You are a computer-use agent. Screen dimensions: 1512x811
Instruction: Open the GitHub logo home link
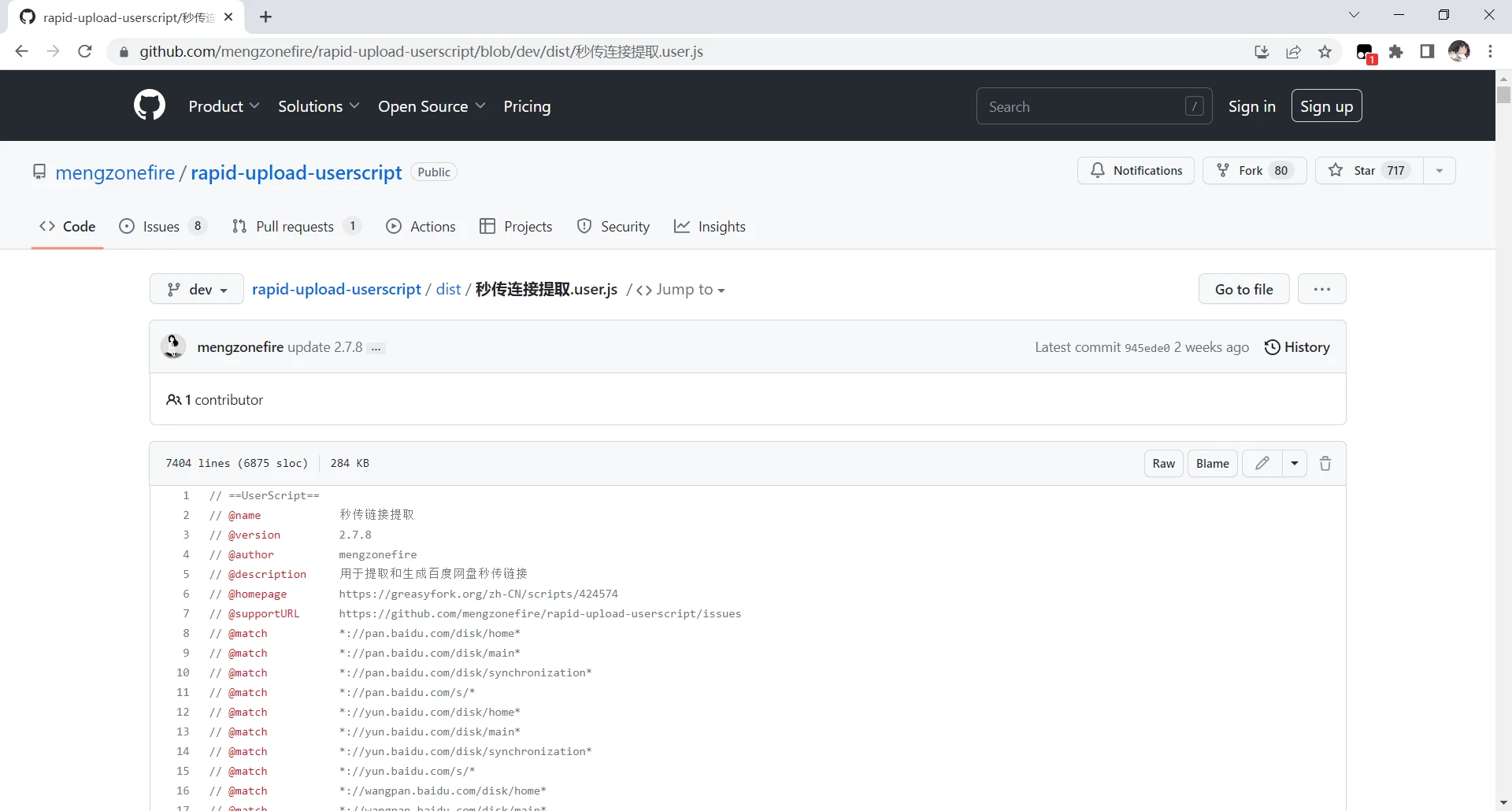coord(150,106)
